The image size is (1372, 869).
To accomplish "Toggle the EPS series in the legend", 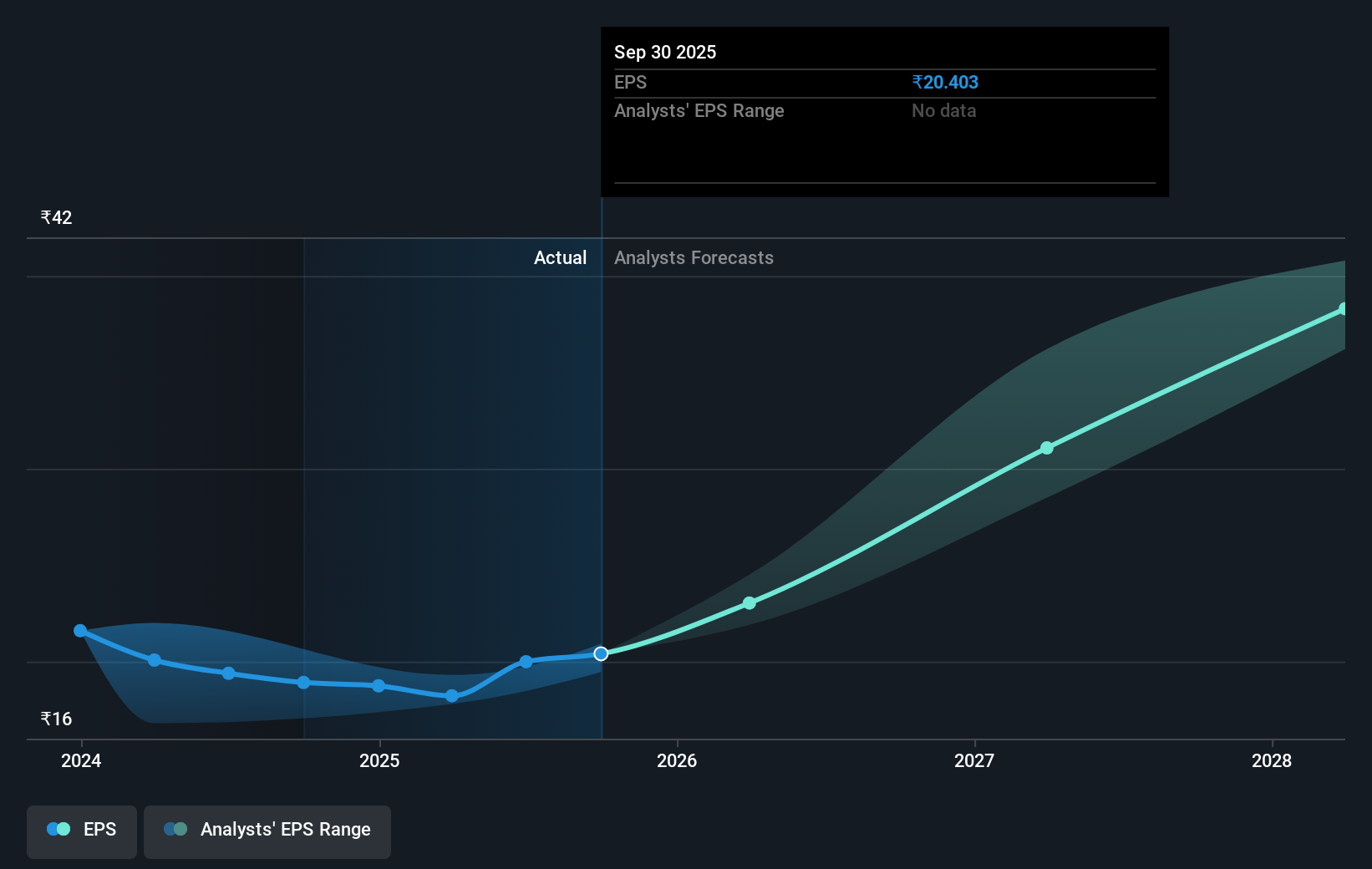I will pyautogui.click(x=81, y=831).
